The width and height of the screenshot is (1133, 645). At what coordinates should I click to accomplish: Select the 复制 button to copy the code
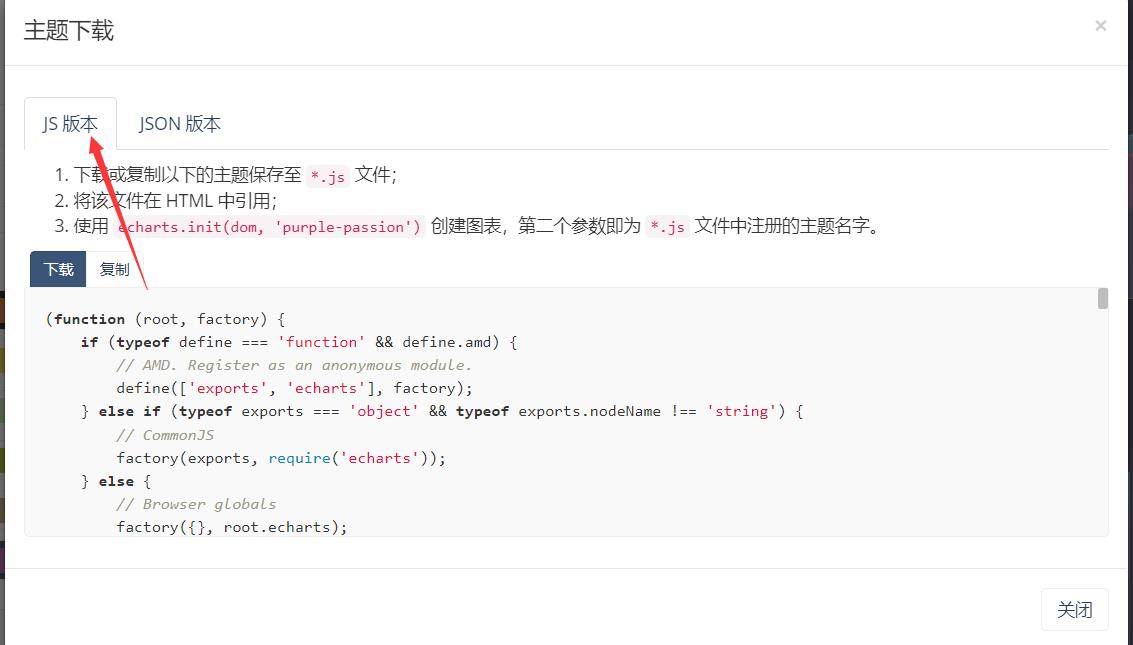pos(115,269)
